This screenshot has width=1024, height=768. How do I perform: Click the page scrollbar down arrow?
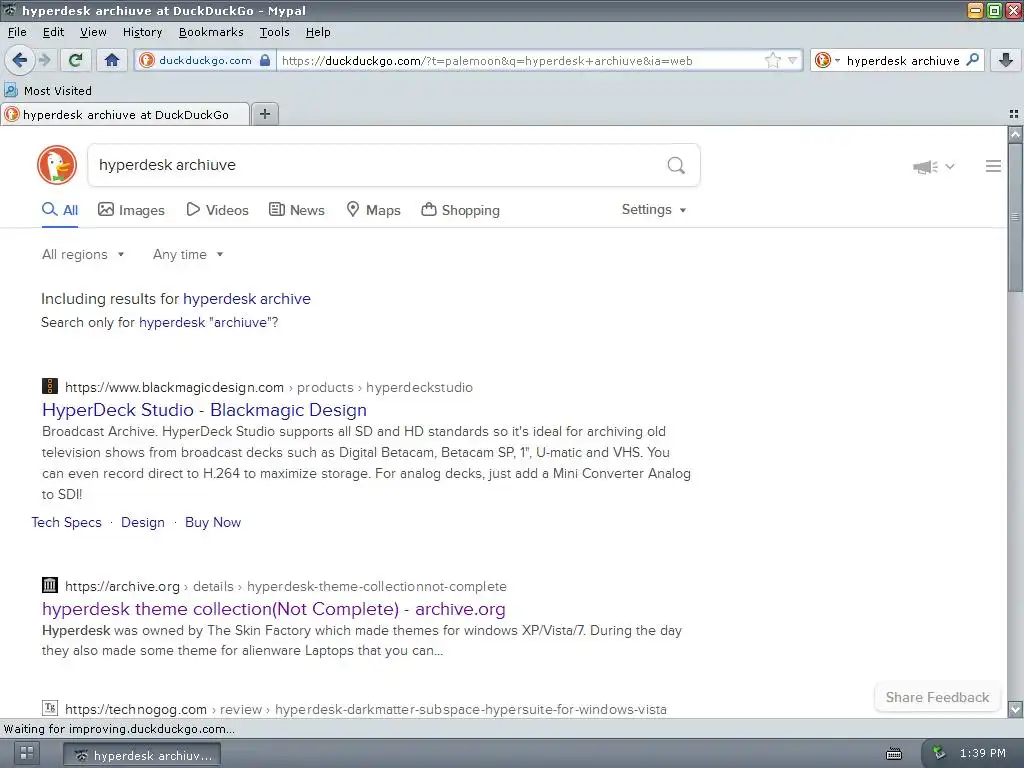(1015, 709)
